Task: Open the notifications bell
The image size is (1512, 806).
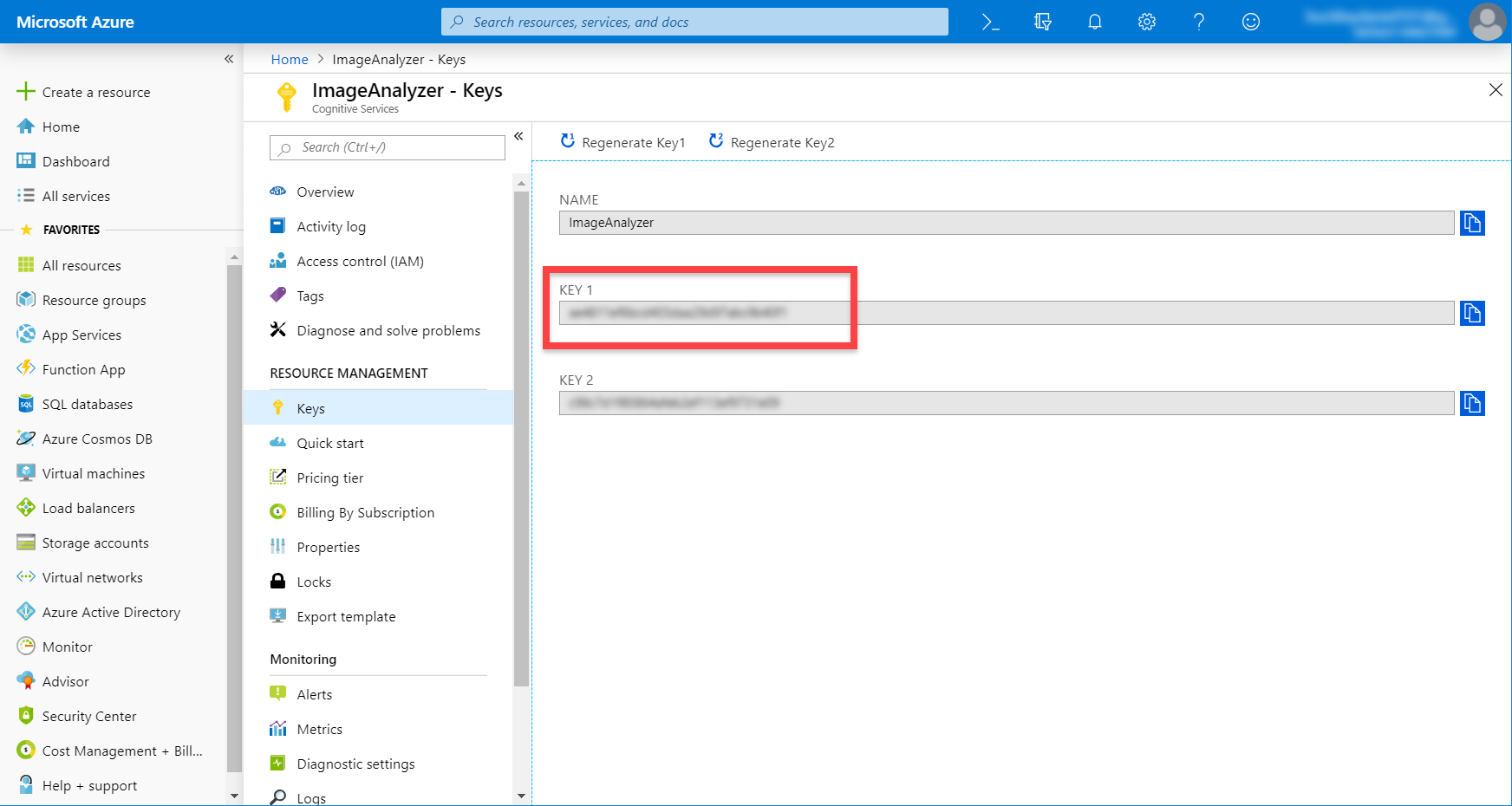Action: 1095,23
